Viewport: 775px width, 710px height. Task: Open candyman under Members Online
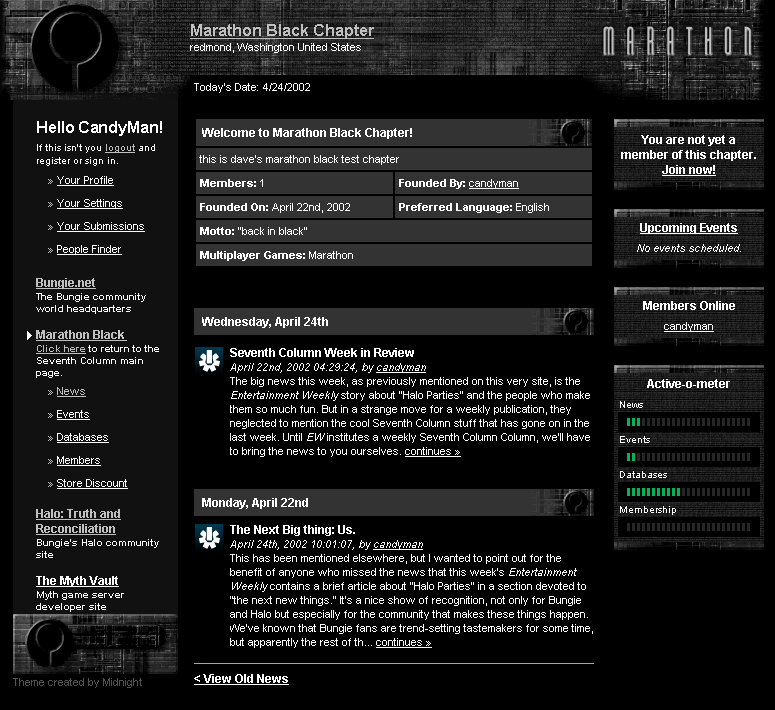(688, 326)
